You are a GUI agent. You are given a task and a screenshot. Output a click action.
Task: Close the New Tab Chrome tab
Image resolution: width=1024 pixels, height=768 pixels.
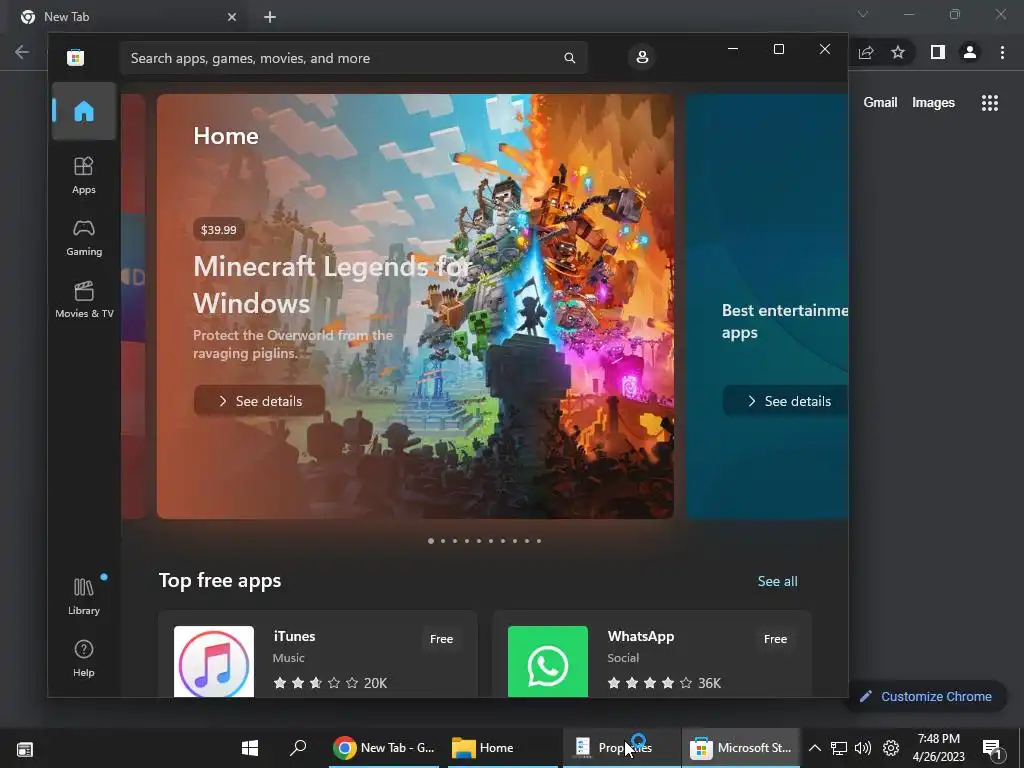tap(232, 17)
